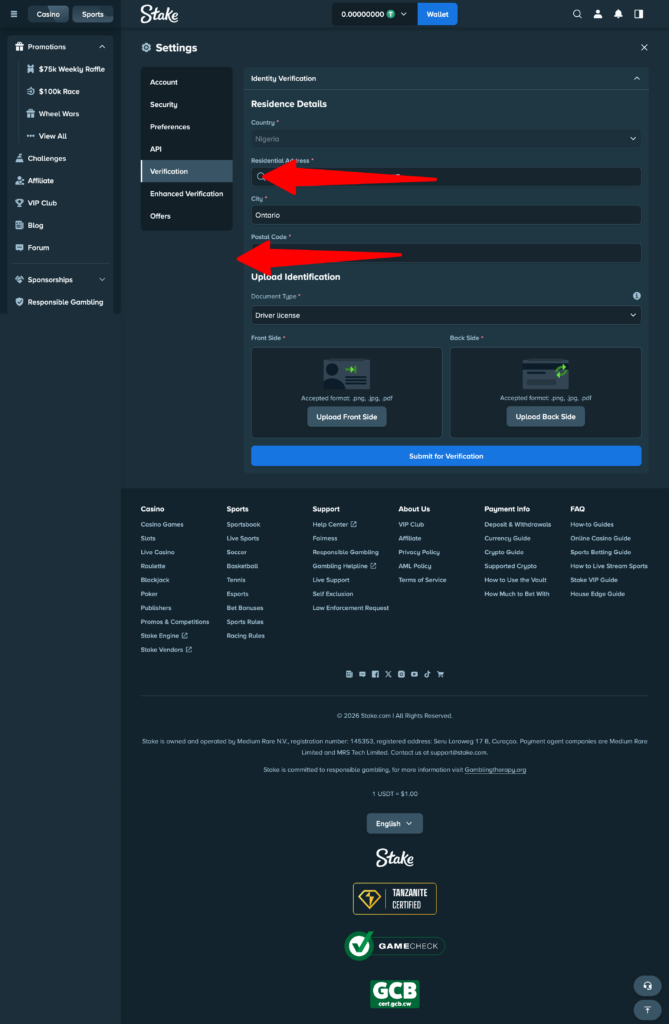This screenshot has height=1024, width=669.
Task: Open the blog icon in footer socials
Action: pyautogui.click(x=349, y=674)
